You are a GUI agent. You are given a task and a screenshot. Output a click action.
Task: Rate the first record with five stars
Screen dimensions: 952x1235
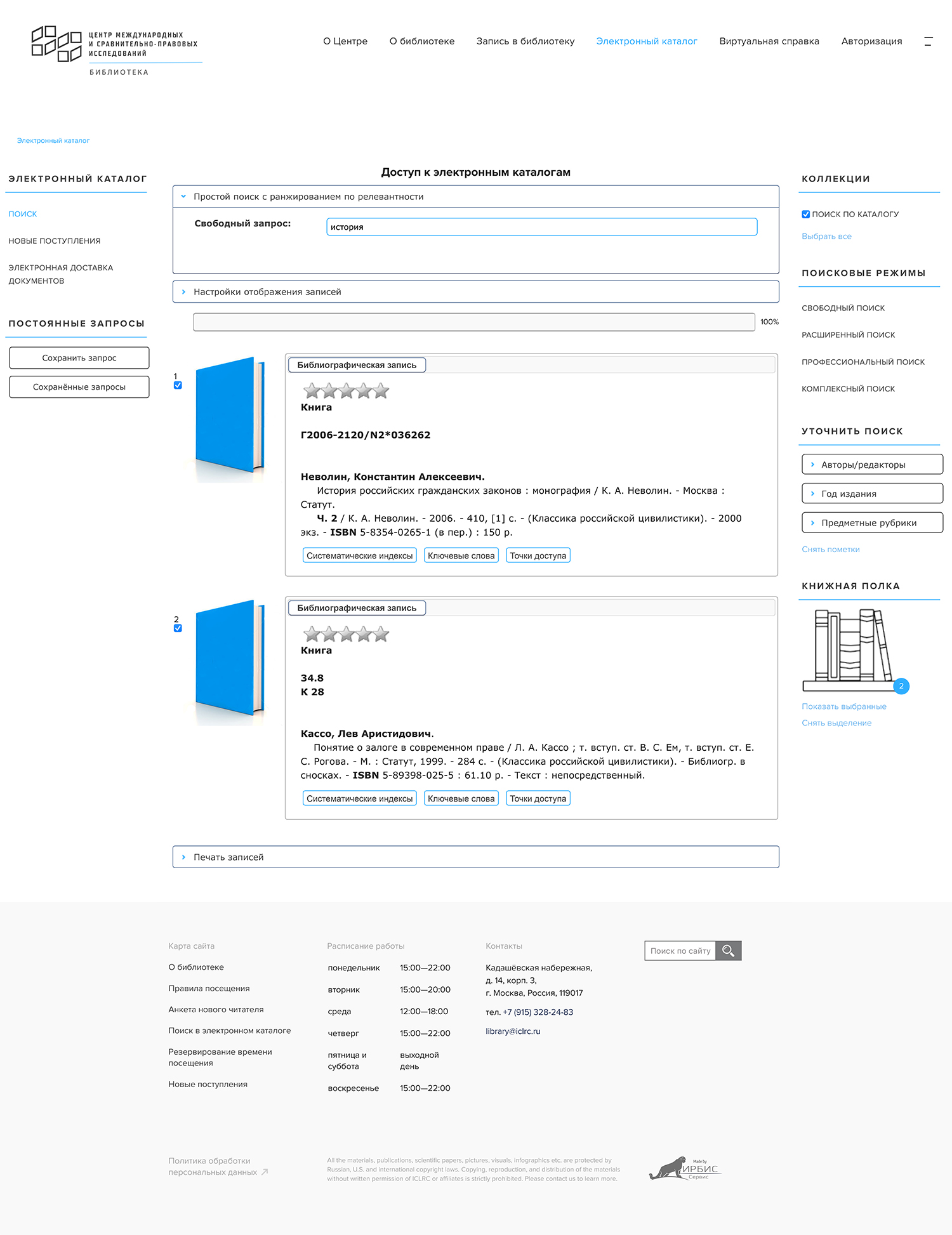pyautogui.click(x=381, y=391)
